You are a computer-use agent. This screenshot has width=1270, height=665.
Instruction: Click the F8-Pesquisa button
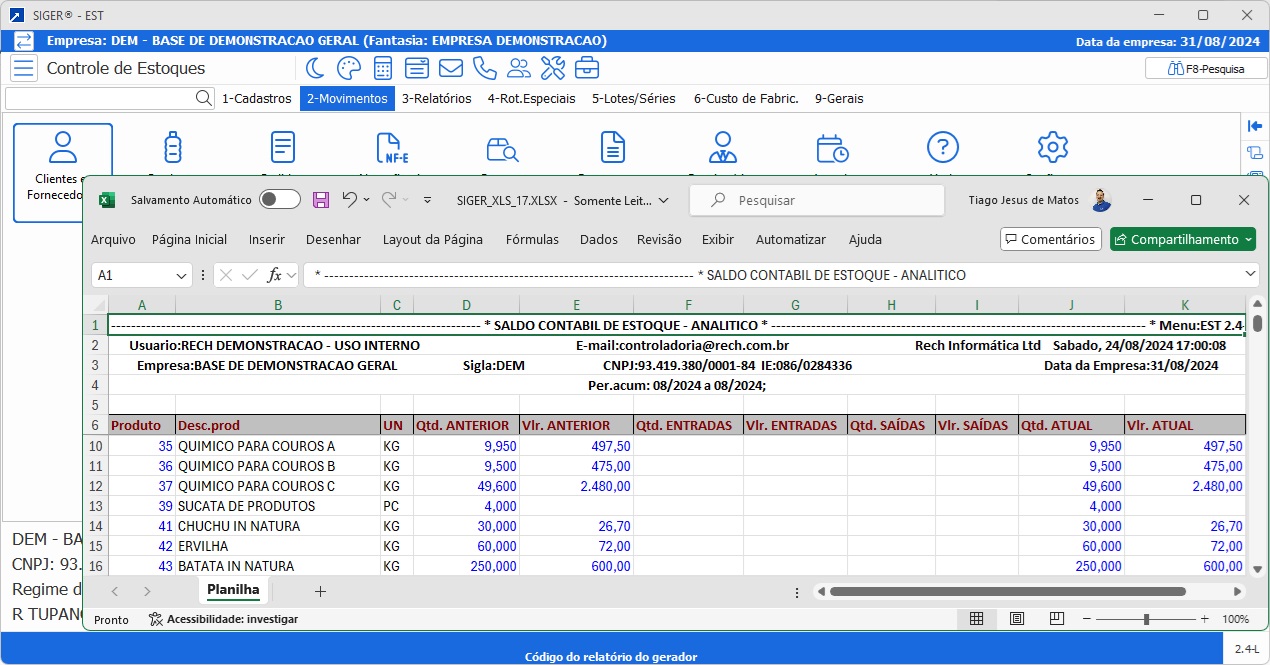coord(1206,69)
